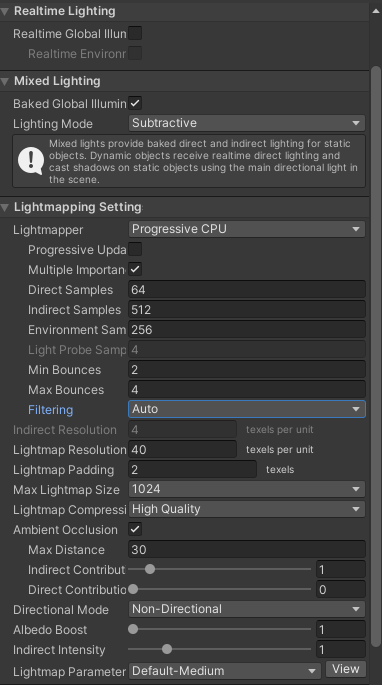Click the Min Bounces field
The width and height of the screenshot is (382, 685).
[247, 370]
